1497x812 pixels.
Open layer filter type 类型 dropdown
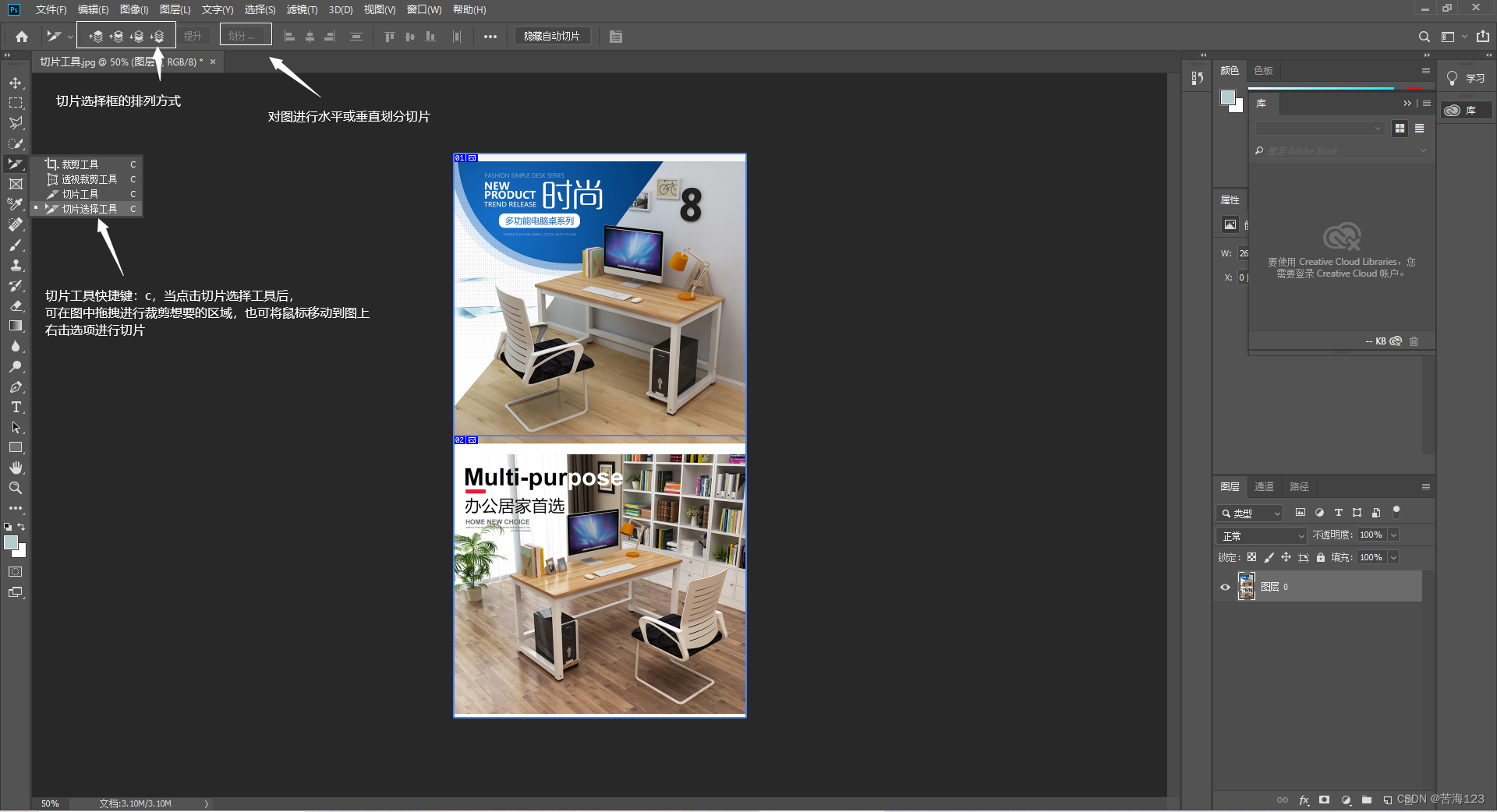1250,513
